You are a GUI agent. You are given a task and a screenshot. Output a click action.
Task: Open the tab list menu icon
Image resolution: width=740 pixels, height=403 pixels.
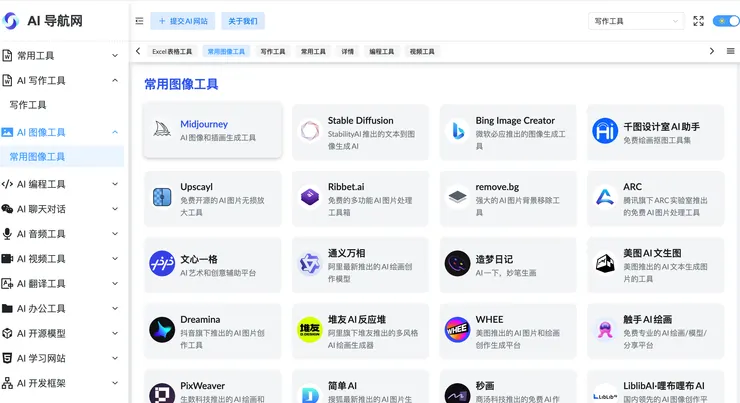(x=731, y=51)
